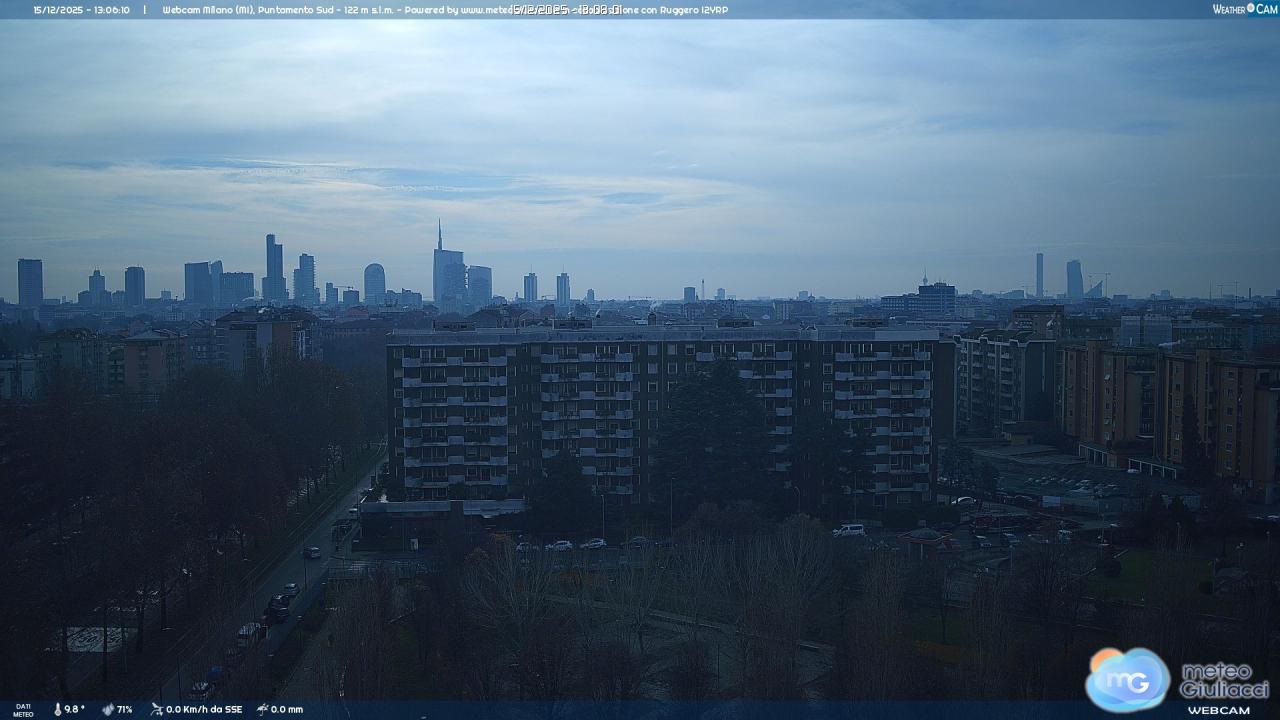This screenshot has width=1280, height=720.
Task: Click the tall slender tower on right horizon
Action: (x=1039, y=275)
